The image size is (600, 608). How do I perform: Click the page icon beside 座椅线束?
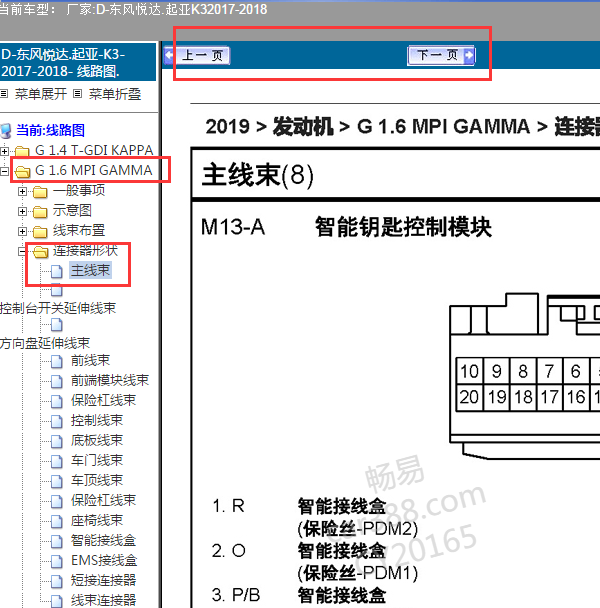click(57, 522)
